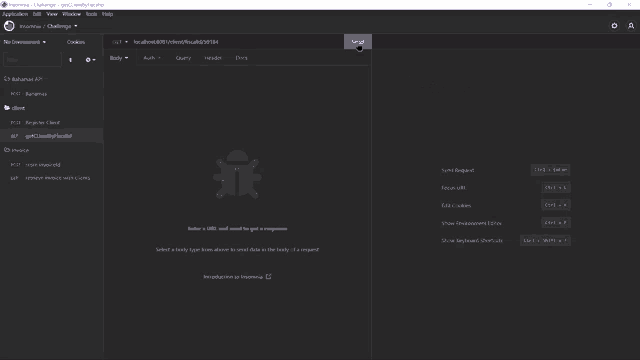
Task: Select the retrieve invoice with Clients request
Action: coord(51,178)
